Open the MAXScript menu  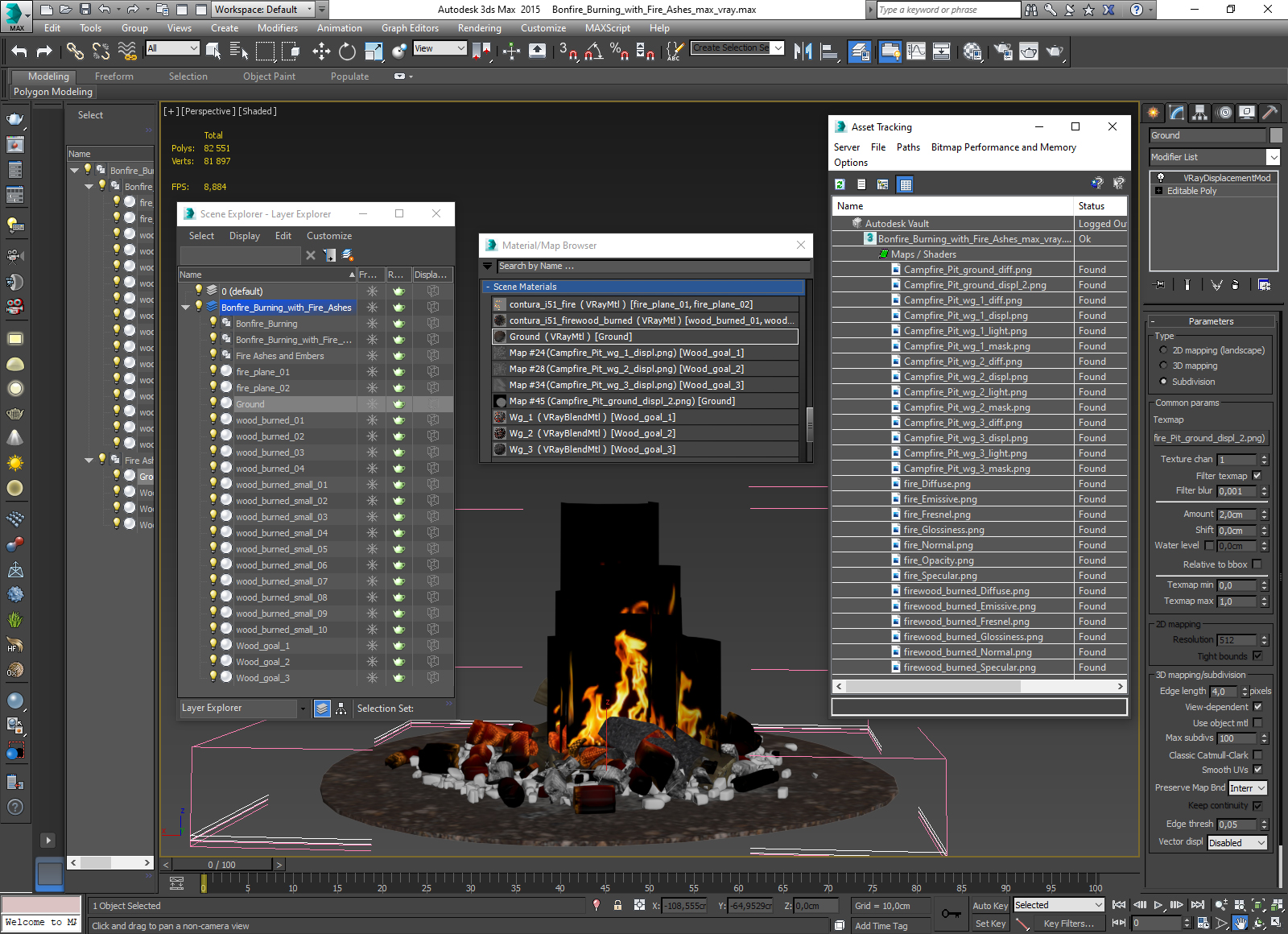608,28
